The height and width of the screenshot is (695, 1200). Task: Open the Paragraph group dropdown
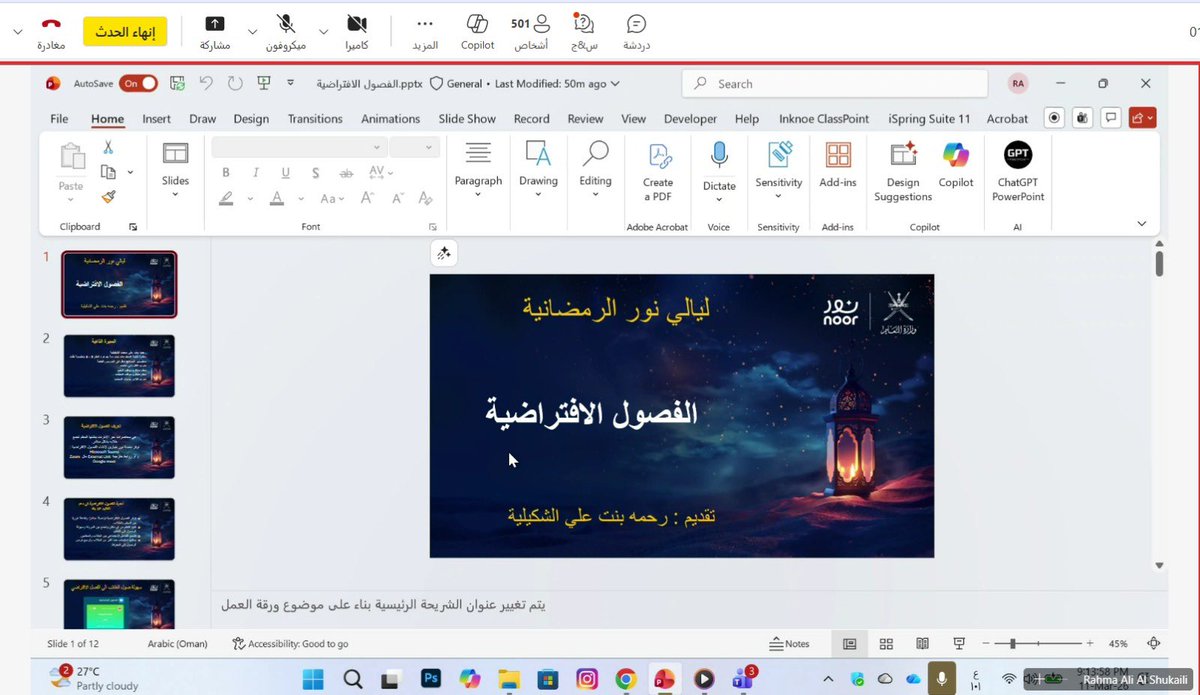click(478, 168)
